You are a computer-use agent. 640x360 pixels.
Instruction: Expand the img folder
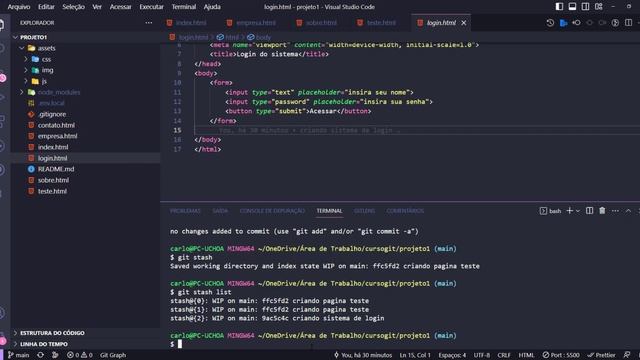(26, 70)
